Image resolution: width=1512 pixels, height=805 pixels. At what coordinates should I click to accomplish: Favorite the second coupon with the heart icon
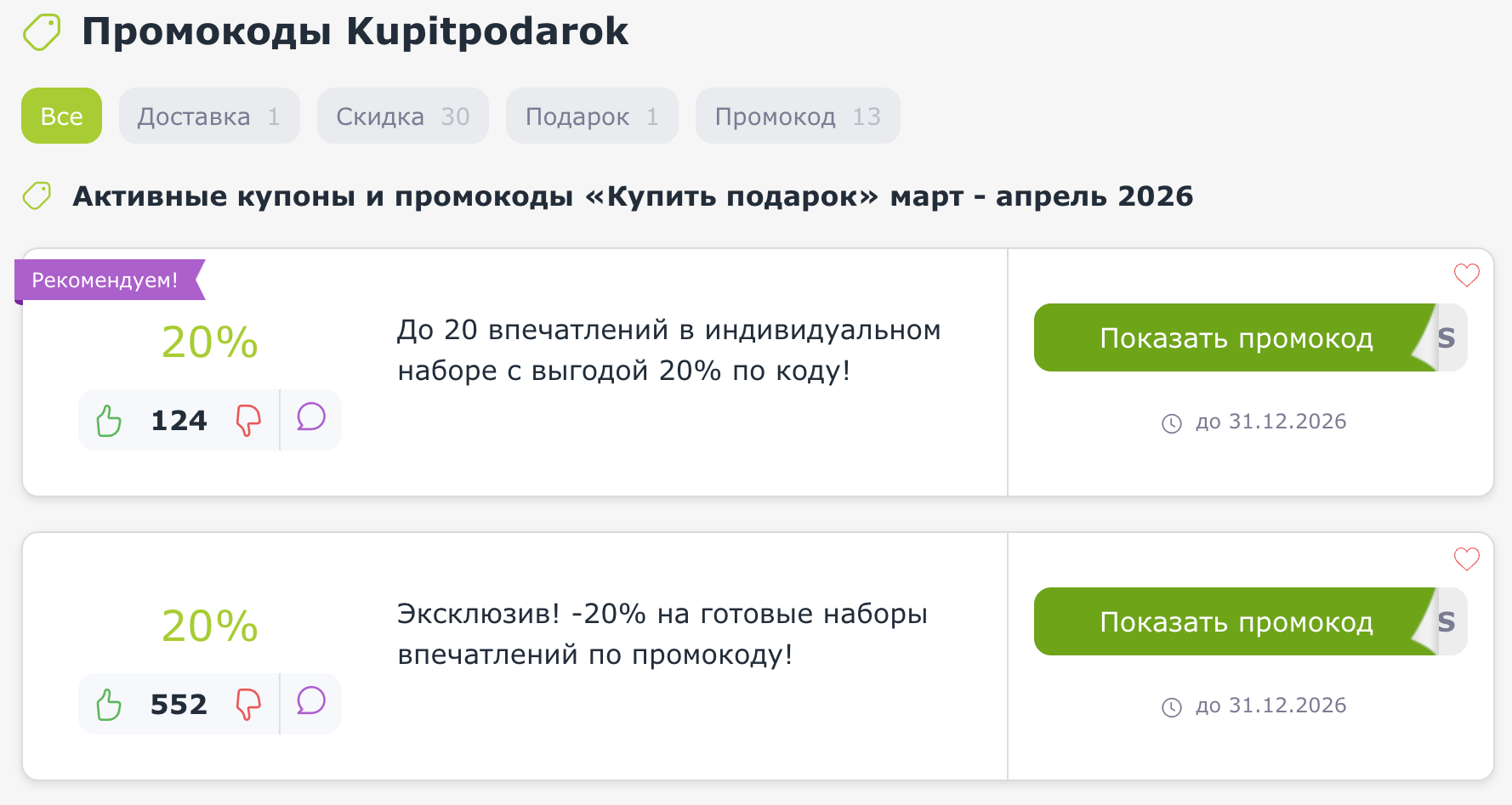pyautogui.click(x=1465, y=558)
